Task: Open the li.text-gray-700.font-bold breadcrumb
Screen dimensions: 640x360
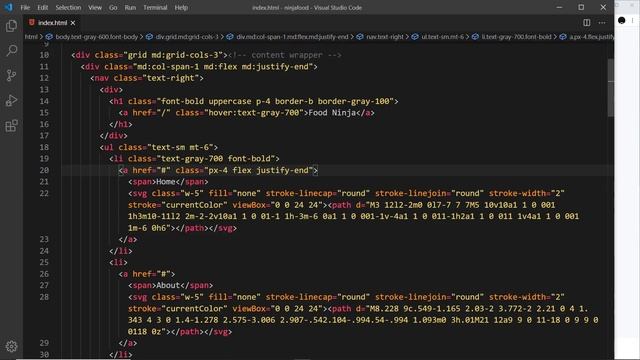Action: (512, 37)
